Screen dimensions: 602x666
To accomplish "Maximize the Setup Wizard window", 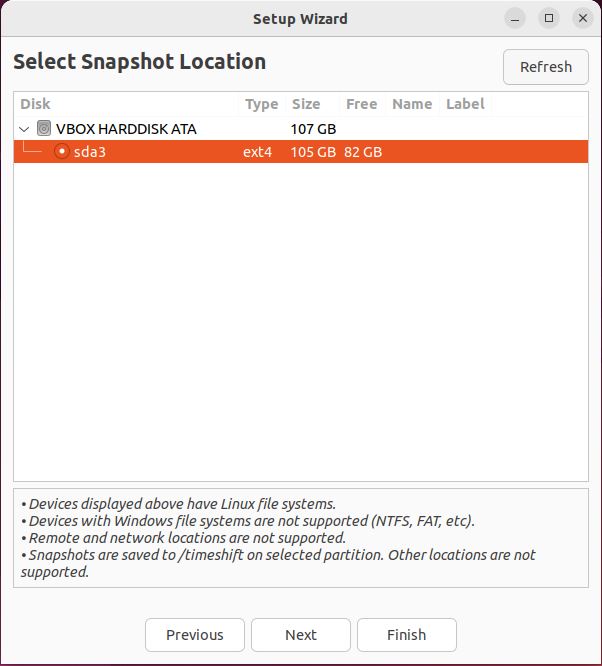I will point(549,18).
